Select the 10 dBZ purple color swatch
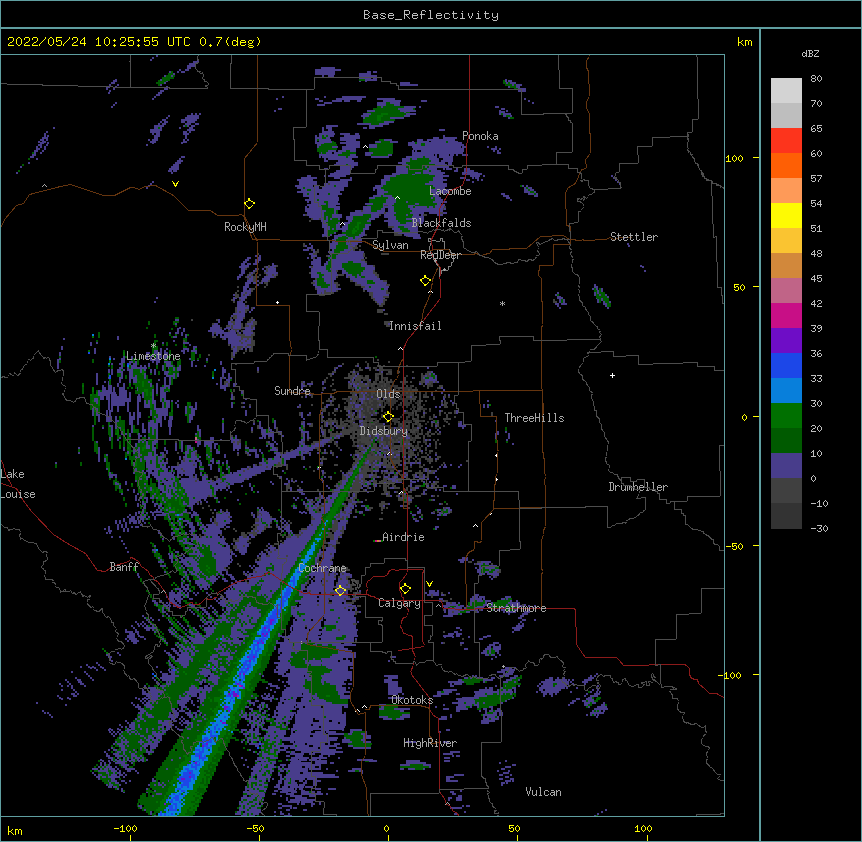 pyautogui.click(x=786, y=466)
